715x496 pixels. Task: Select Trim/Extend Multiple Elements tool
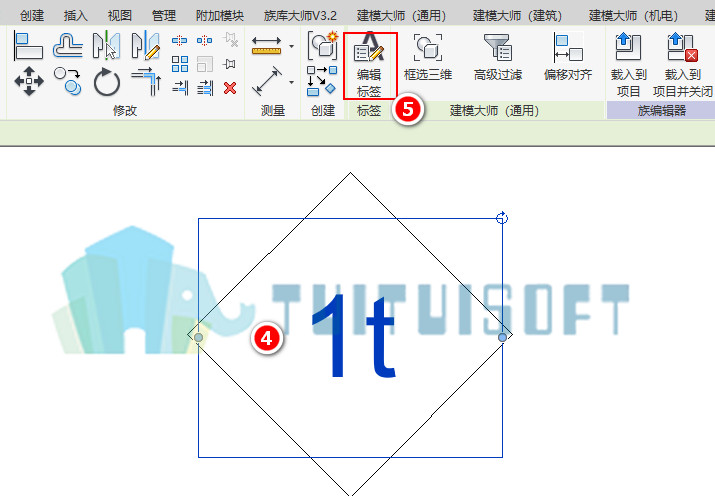pyautogui.click(x=205, y=88)
